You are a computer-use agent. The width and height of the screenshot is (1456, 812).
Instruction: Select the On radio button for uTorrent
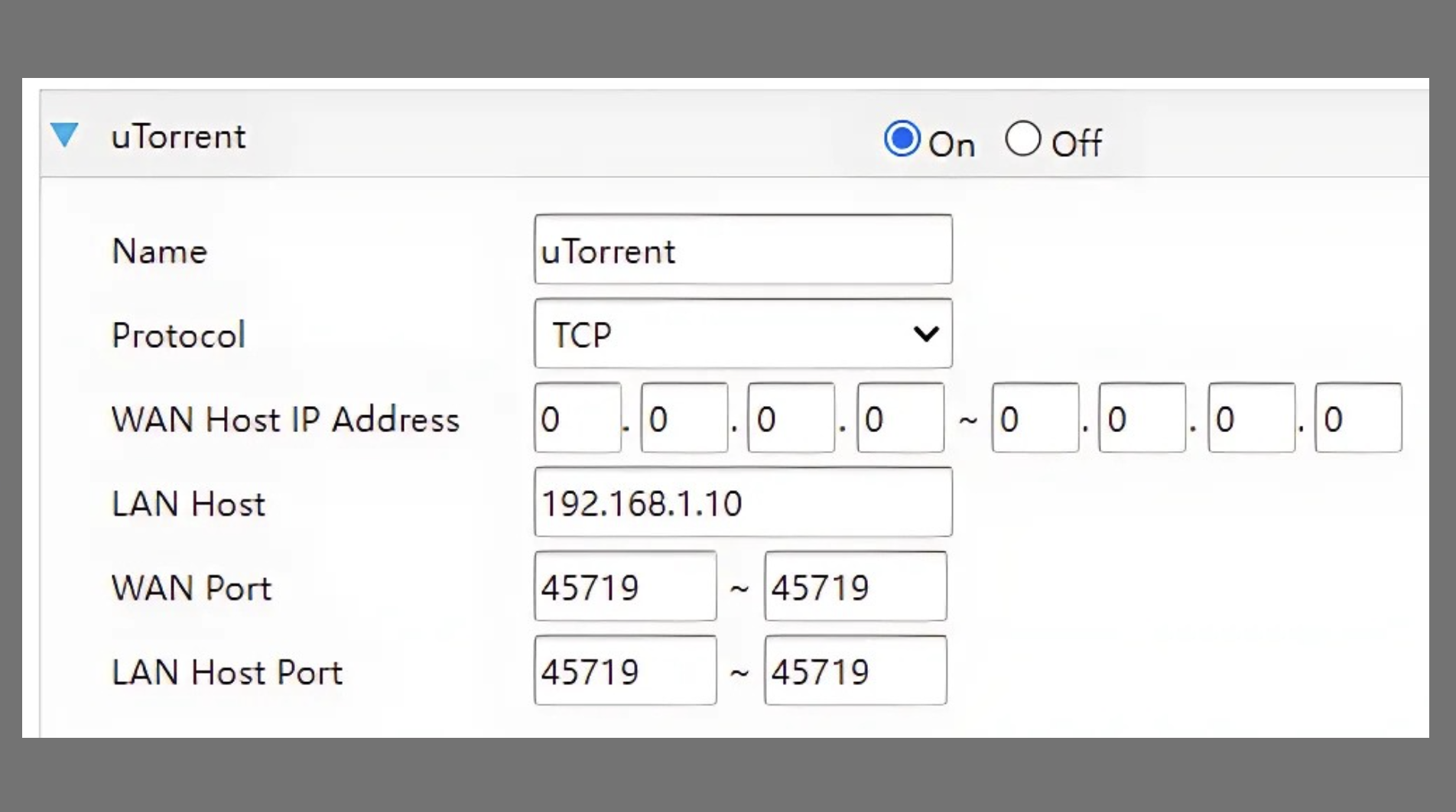(x=902, y=138)
